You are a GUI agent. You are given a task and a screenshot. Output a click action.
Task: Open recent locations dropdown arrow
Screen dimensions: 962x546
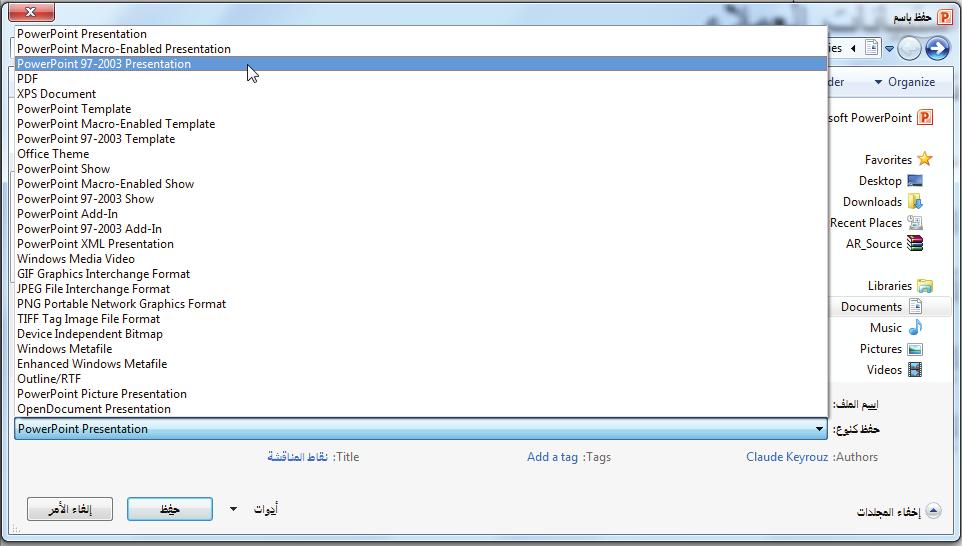(x=889, y=48)
